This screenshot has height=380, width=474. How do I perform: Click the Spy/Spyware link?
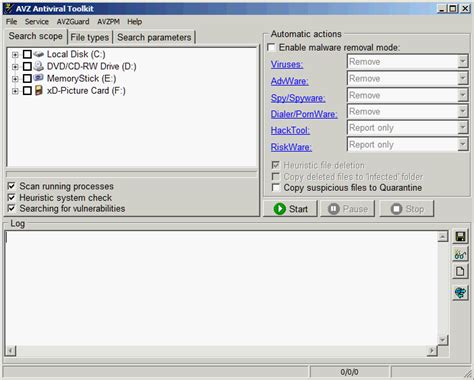[298, 98]
